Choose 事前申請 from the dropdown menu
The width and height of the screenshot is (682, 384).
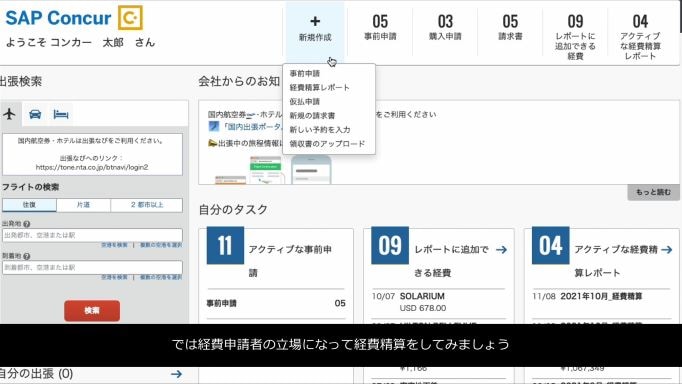click(x=305, y=73)
